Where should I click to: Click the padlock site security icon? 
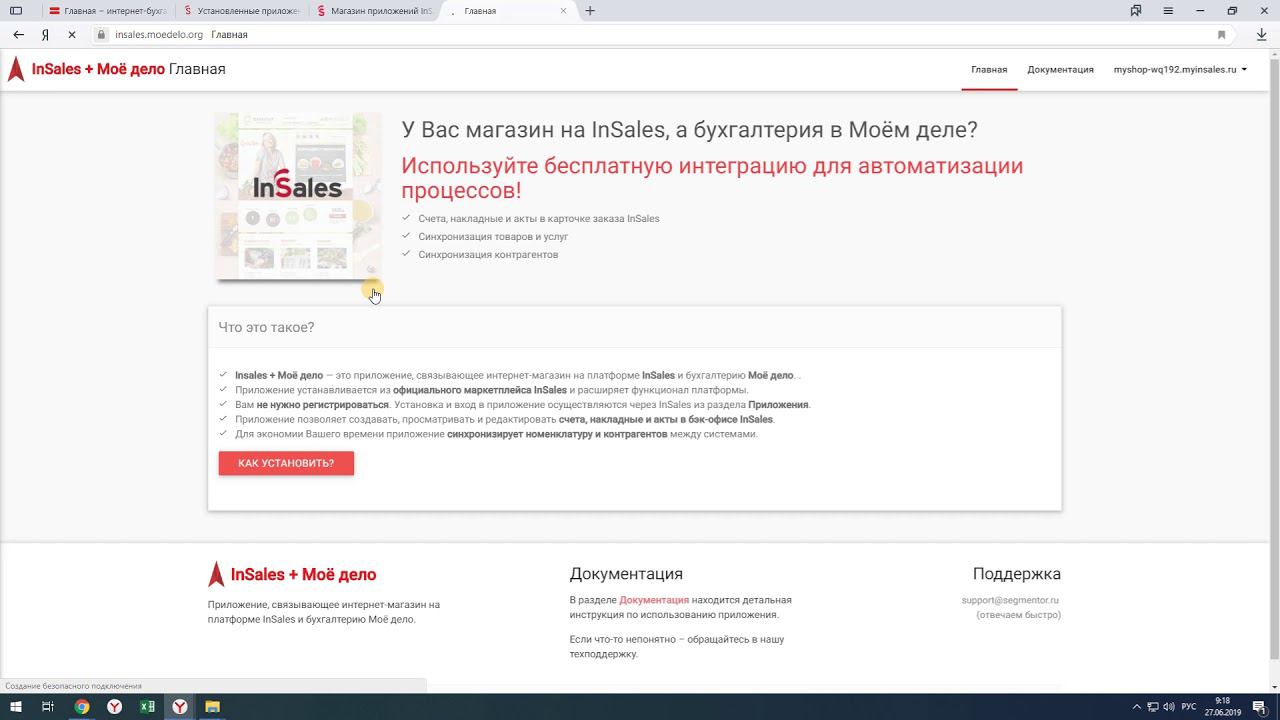pos(101,34)
